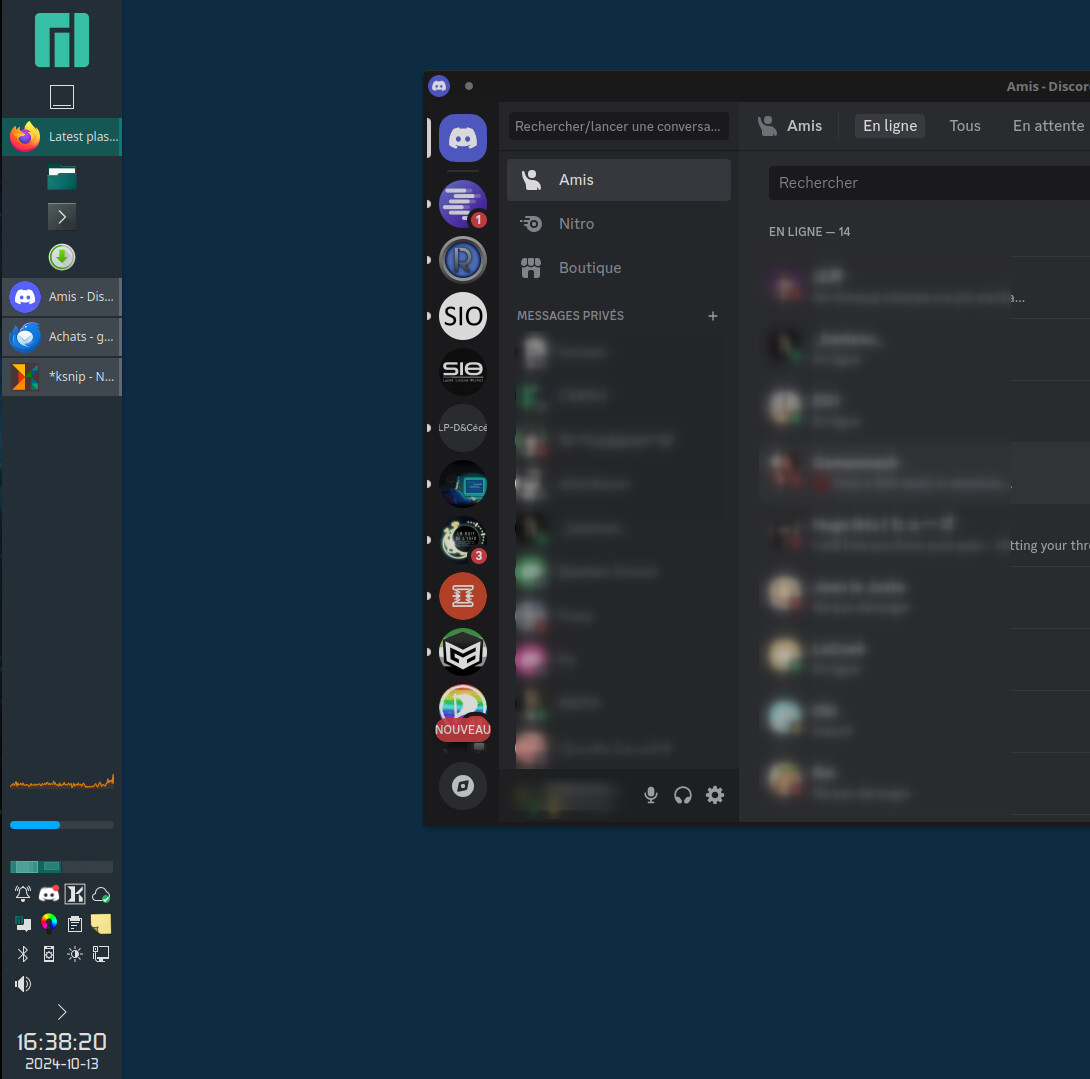Expand hidden system tray icons arrow

coord(62,1012)
